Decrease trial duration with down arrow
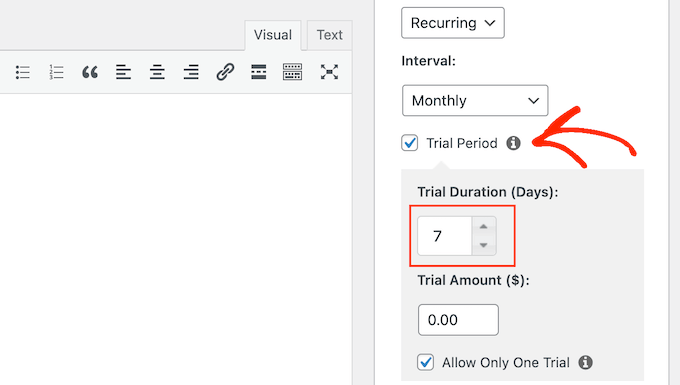The image size is (680, 385). click(484, 245)
